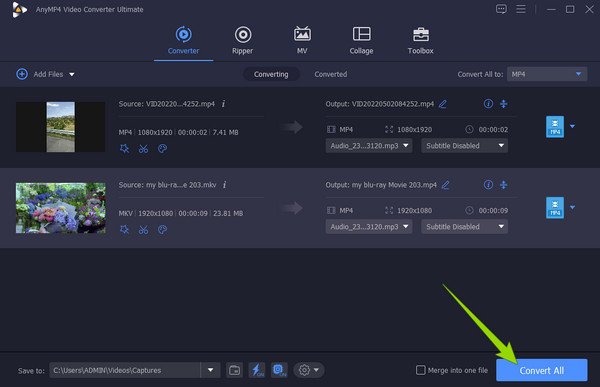Enable Merge into one file checkbox

[x=421, y=370]
